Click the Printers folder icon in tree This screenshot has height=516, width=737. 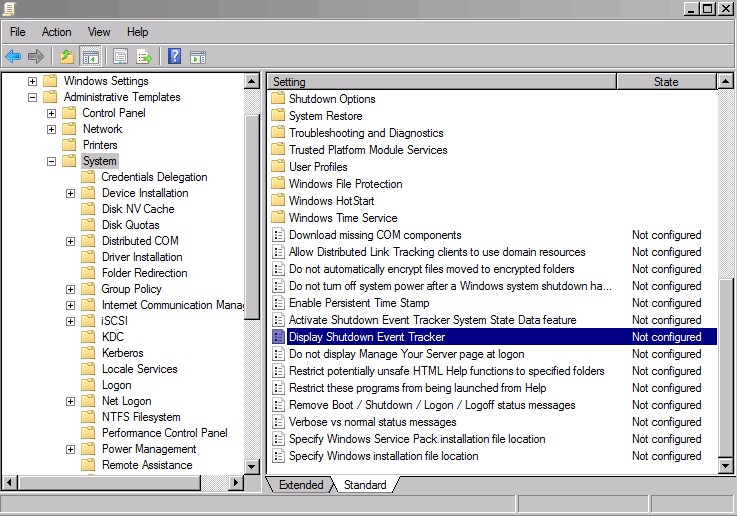(x=70, y=144)
